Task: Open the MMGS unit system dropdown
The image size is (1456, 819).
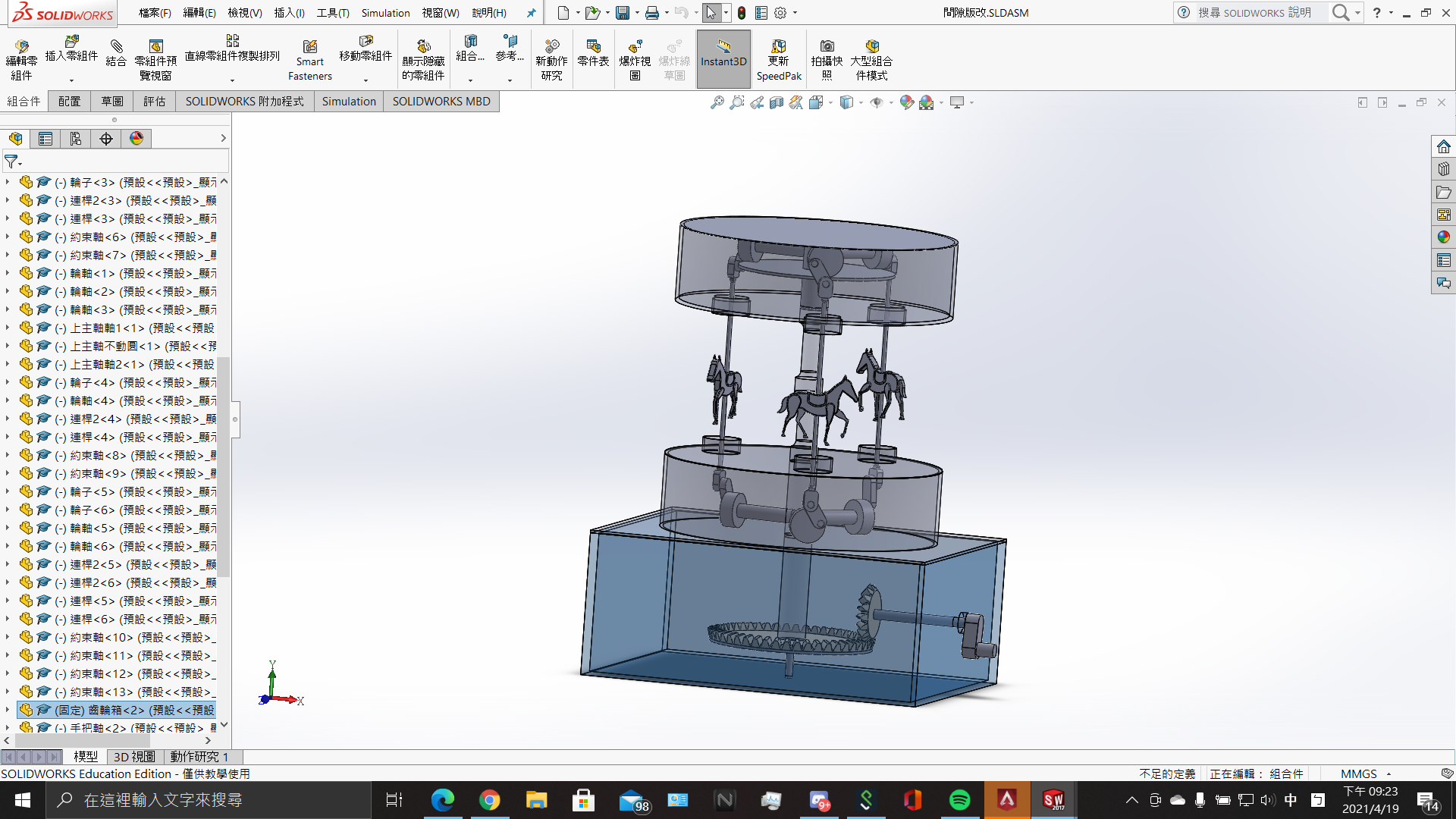Action: 1389,773
